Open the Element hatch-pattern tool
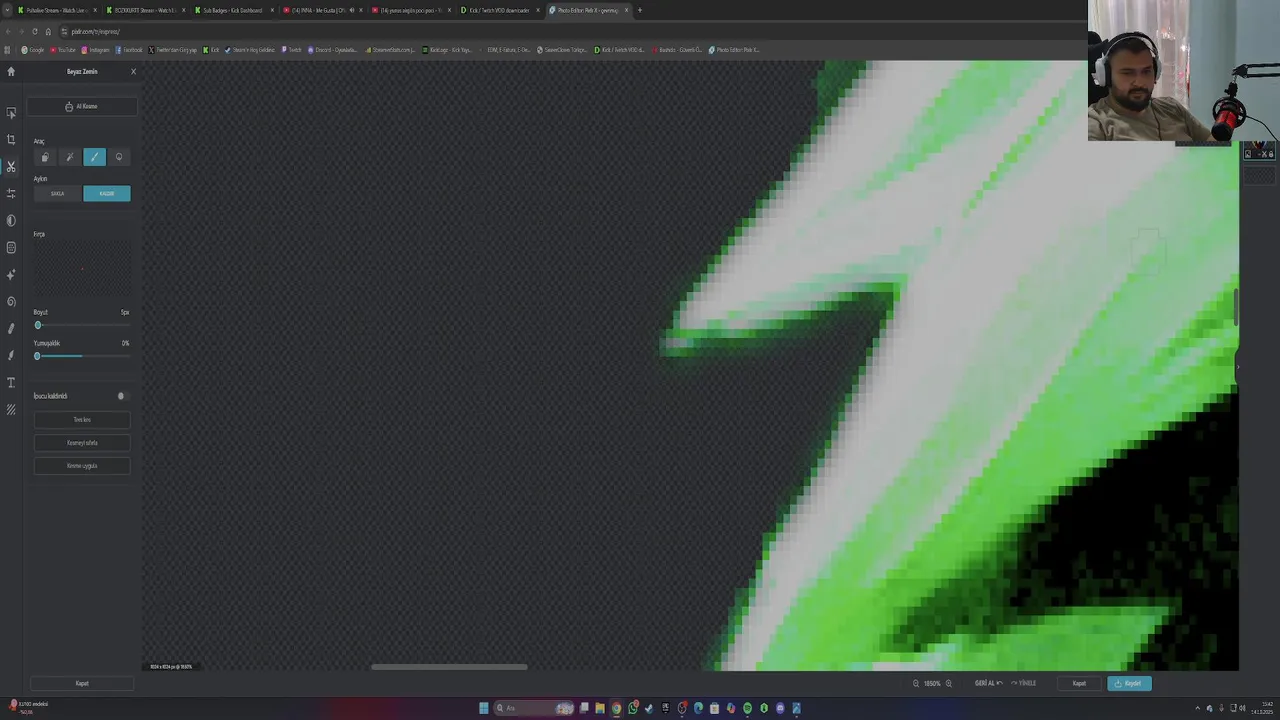The height and width of the screenshot is (720, 1280). (x=11, y=409)
